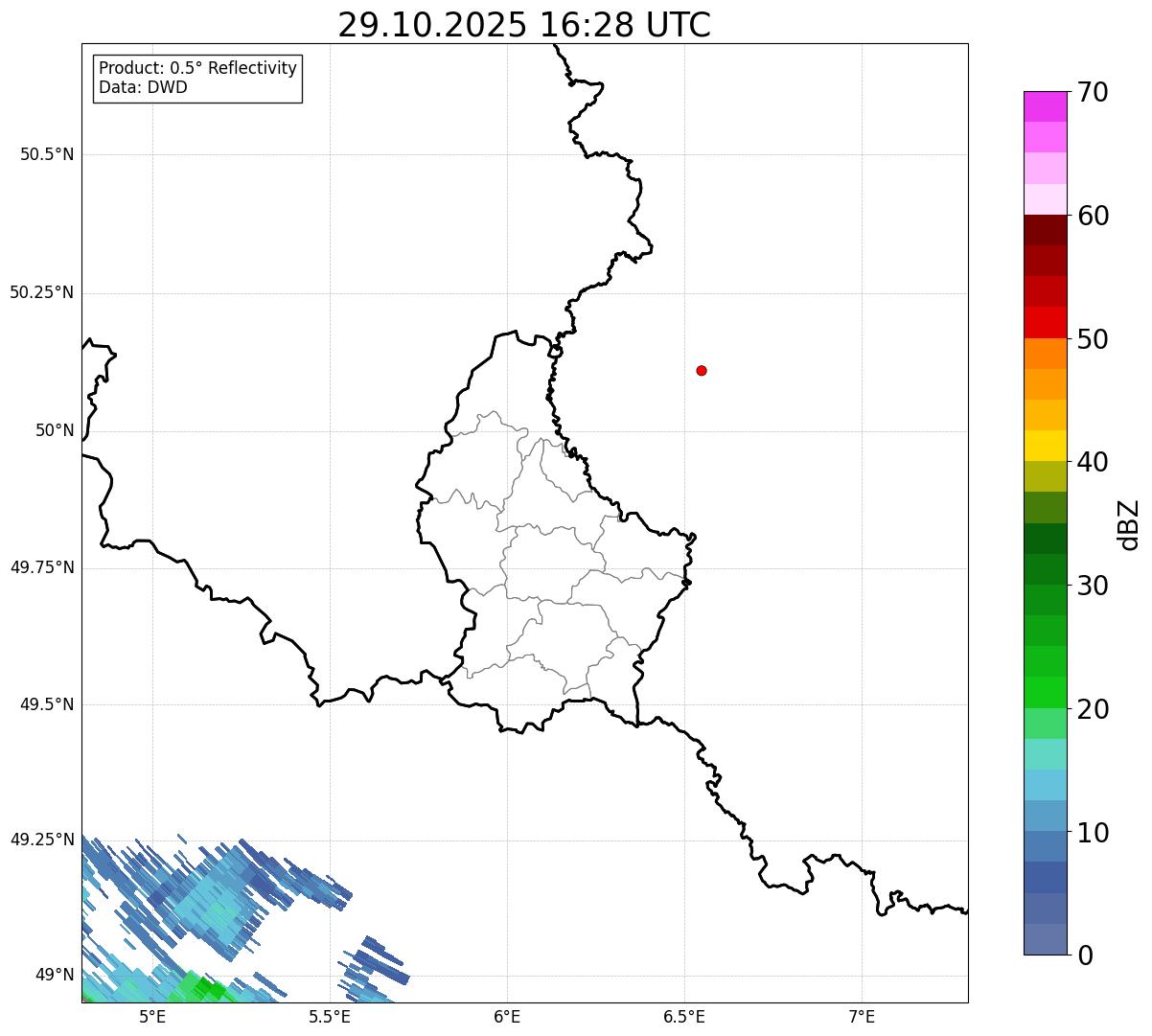Click the 7°E longitude label

[x=862, y=1017]
